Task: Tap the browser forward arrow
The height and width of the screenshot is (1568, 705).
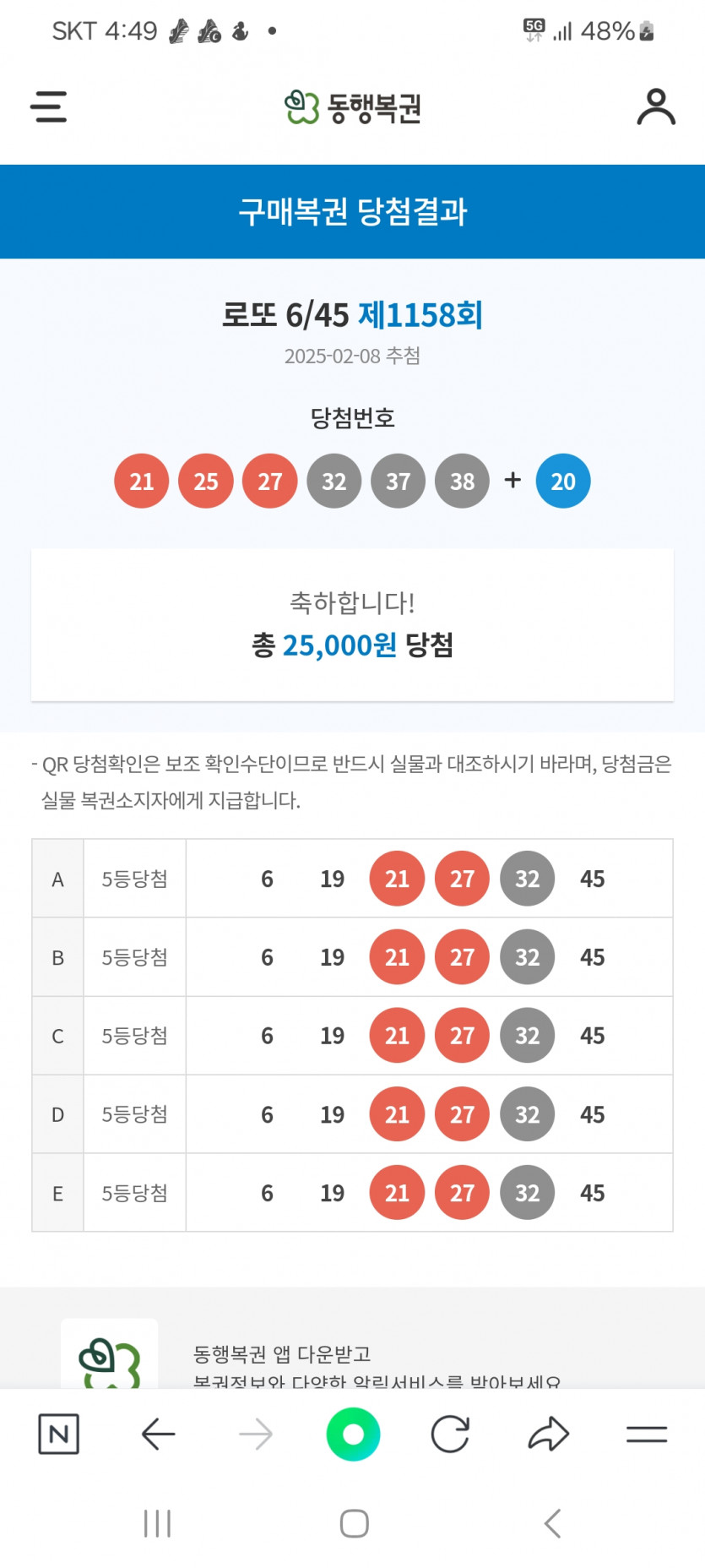Action: tap(256, 1434)
